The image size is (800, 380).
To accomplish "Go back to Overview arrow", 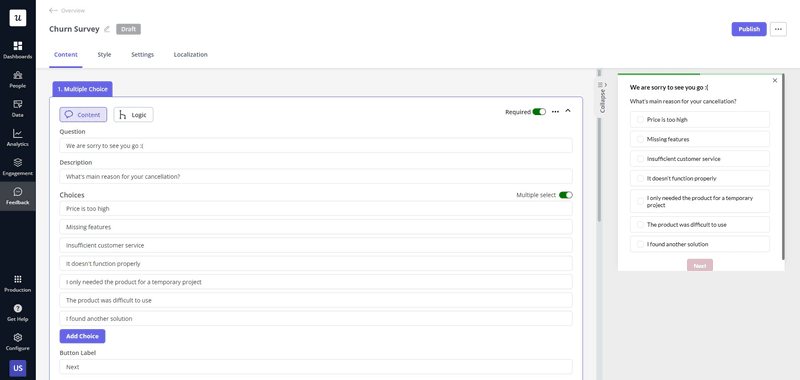I will (x=53, y=10).
